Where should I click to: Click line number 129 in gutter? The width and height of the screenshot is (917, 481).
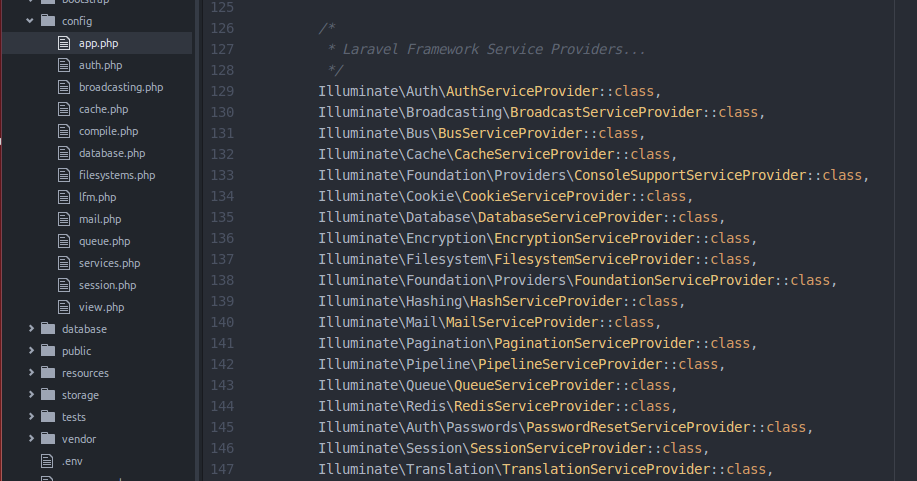click(x=222, y=91)
